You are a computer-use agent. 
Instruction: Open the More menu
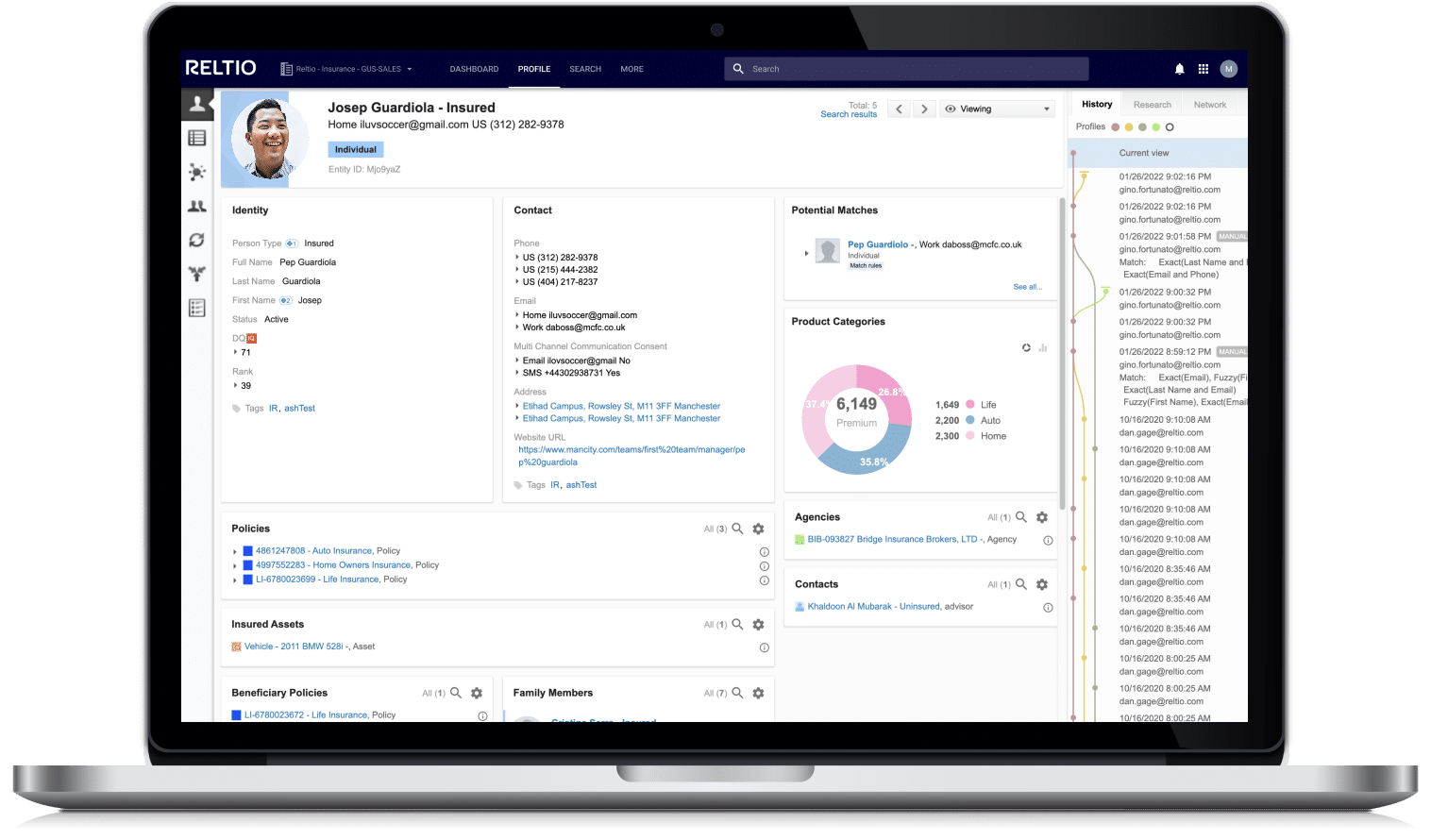click(631, 69)
